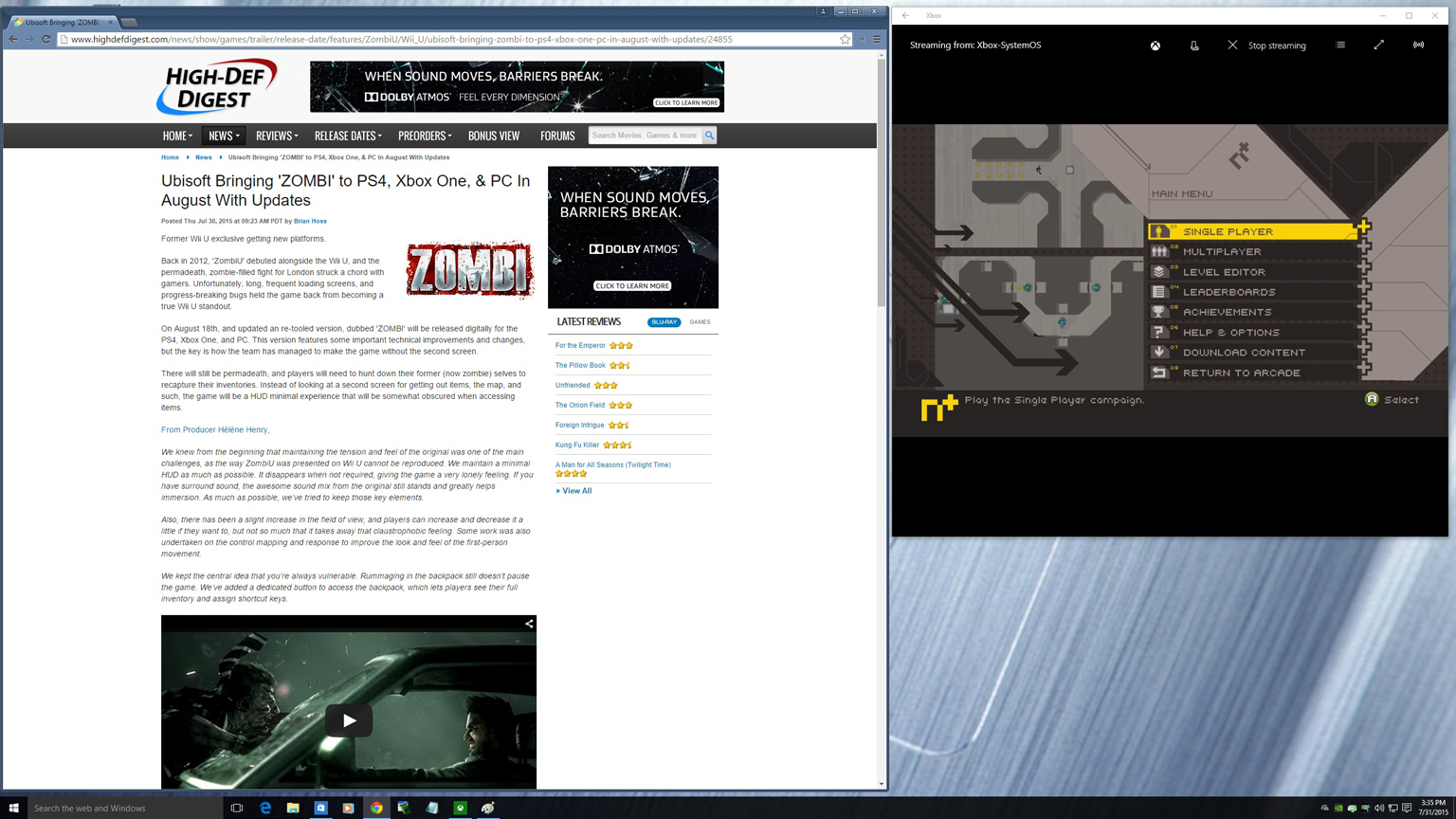Viewport: 1456px width, 819px height.
Task: Play the ZOMBI trailer video
Action: tap(349, 720)
